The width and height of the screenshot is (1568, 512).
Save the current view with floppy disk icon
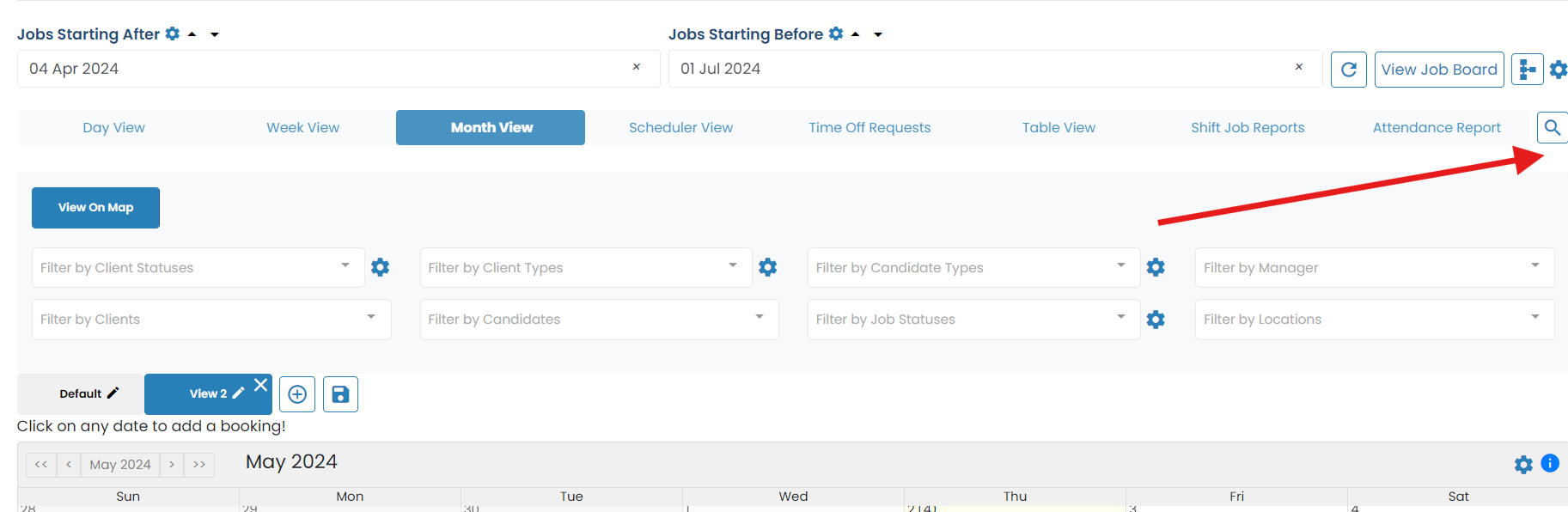pos(340,394)
